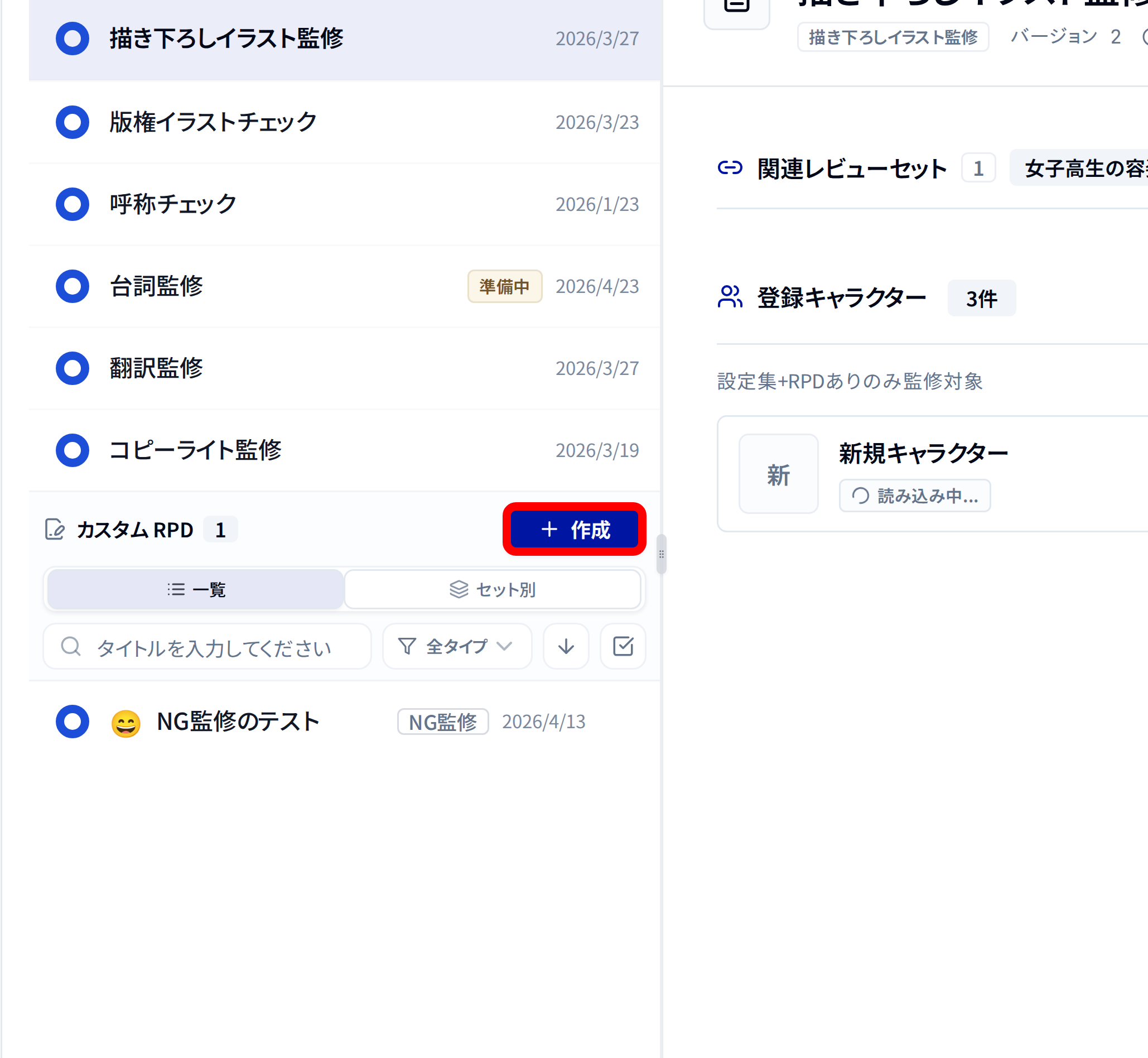The image size is (1148, 1058).
Task: Click the ＋作成 create button
Action: coord(574,530)
